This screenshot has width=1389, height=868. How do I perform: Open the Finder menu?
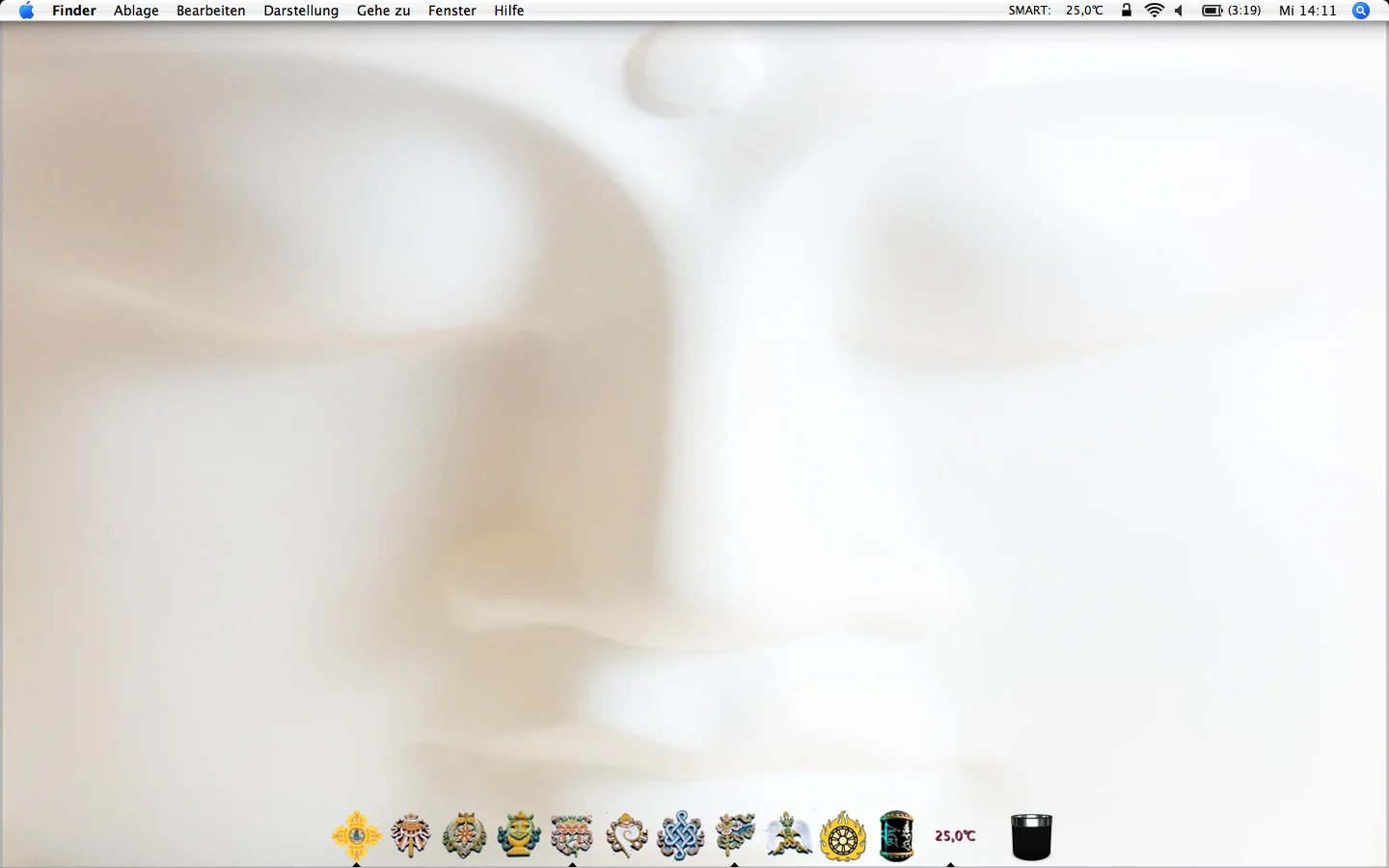tap(74, 11)
